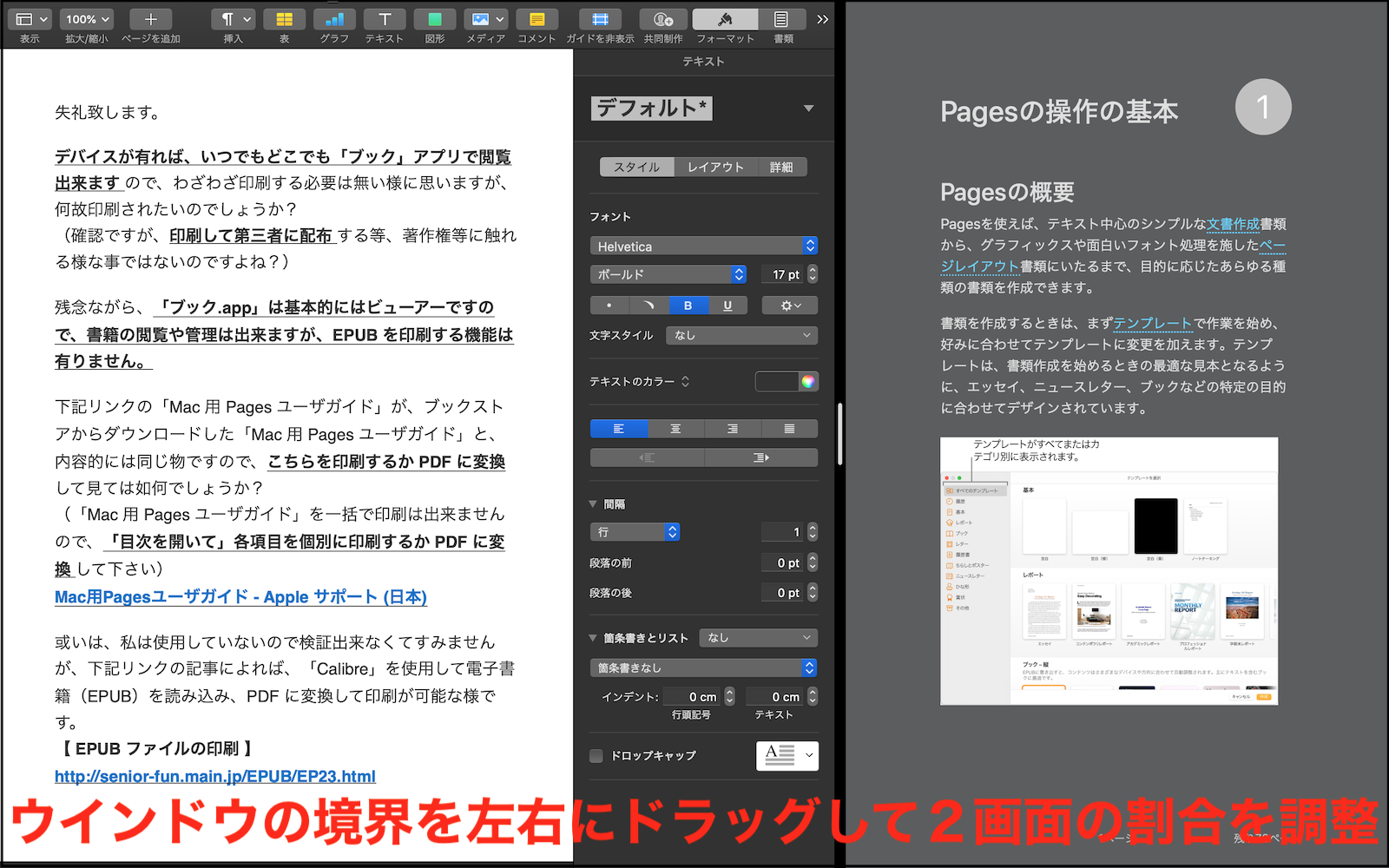The width and height of the screenshot is (1389, 868).
Task: Click the グラフ chart icon
Action: 334,19
